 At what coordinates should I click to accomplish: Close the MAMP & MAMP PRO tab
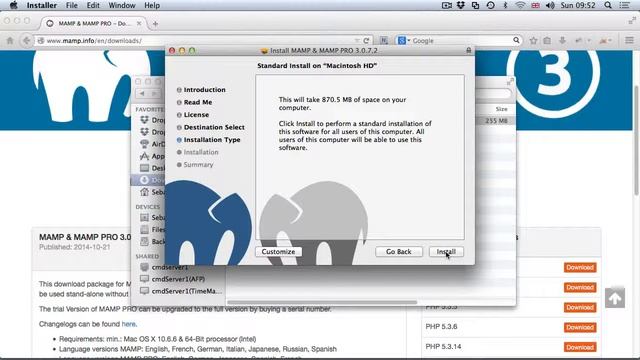coord(139,23)
